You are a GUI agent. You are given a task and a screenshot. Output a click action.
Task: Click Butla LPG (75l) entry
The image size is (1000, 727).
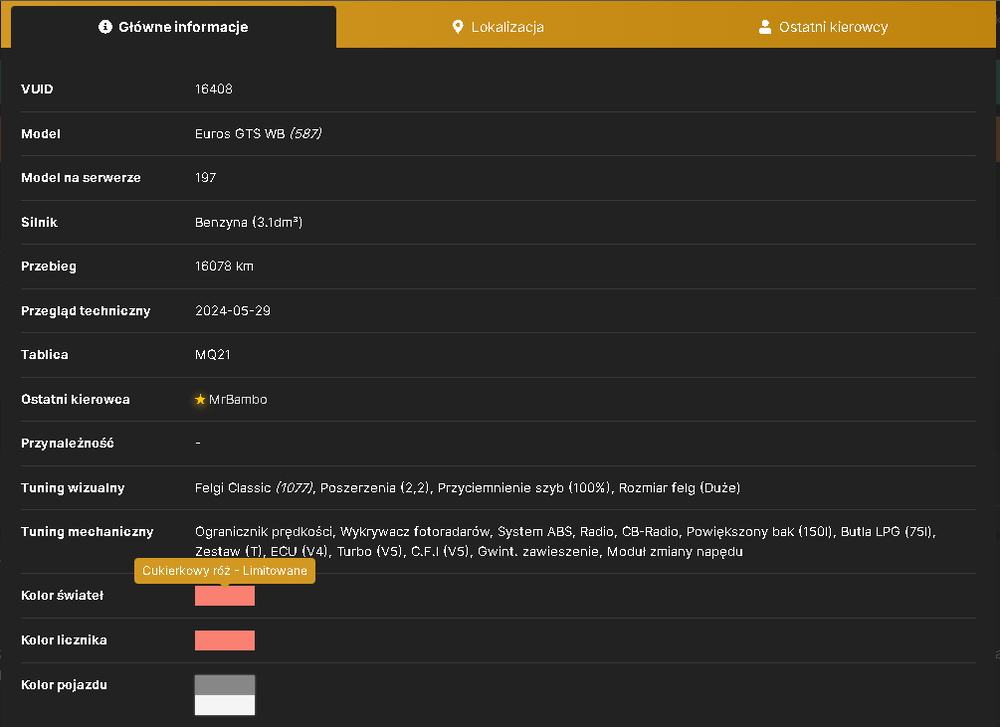pyautogui.click(x=887, y=532)
